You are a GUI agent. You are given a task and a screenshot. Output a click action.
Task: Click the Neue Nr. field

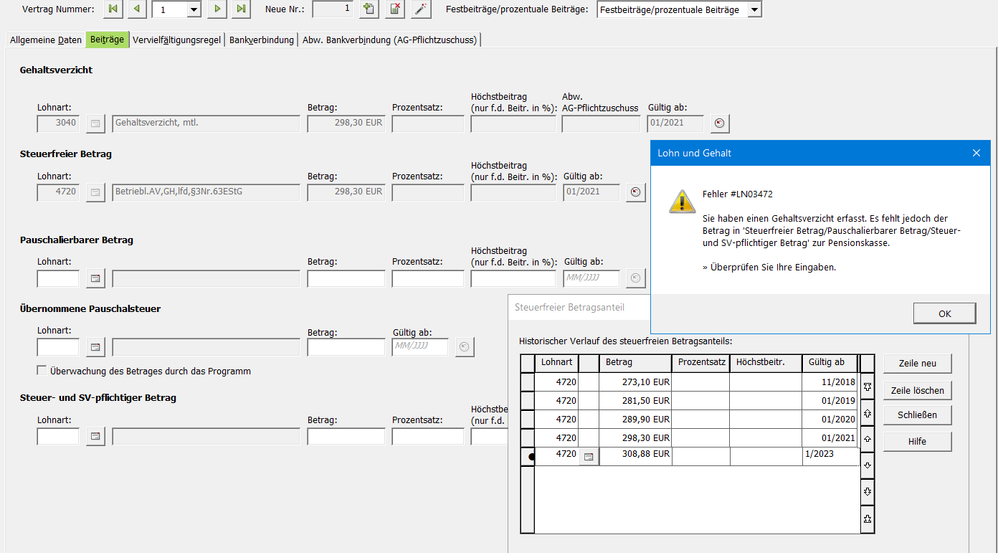[333, 9]
